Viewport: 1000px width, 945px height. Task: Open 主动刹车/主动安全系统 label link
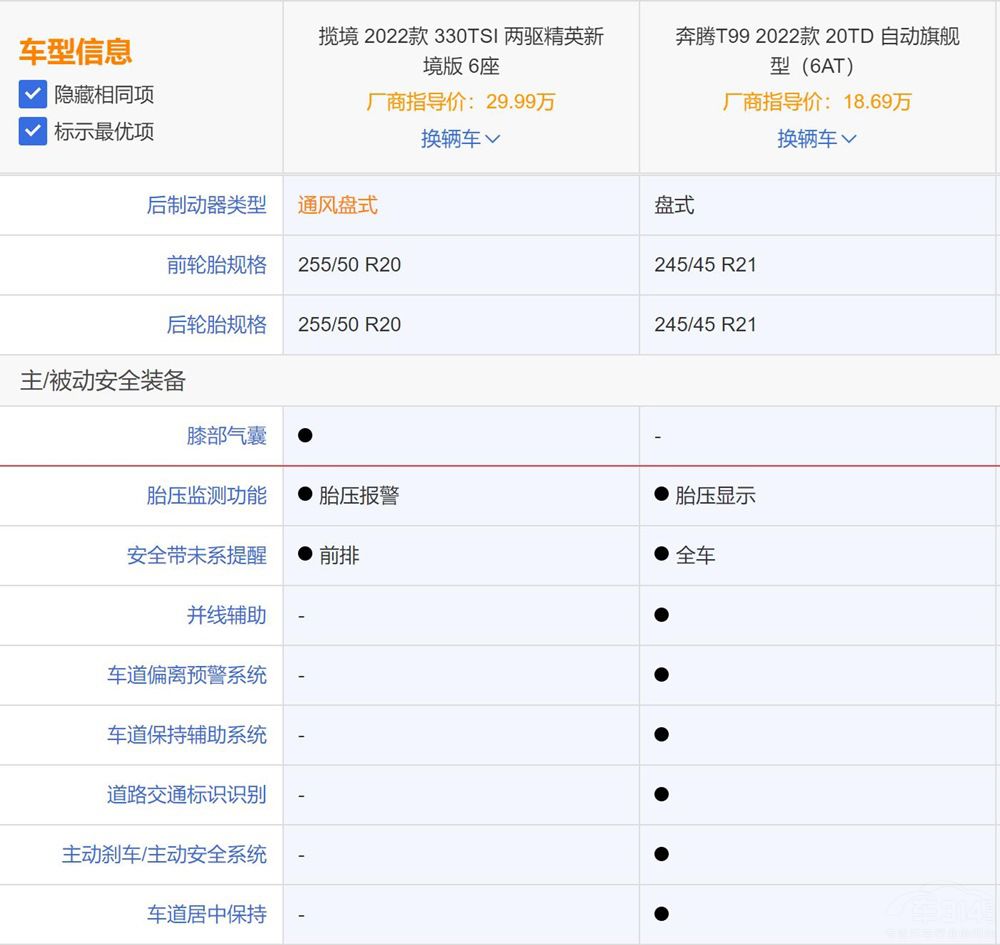click(x=165, y=855)
